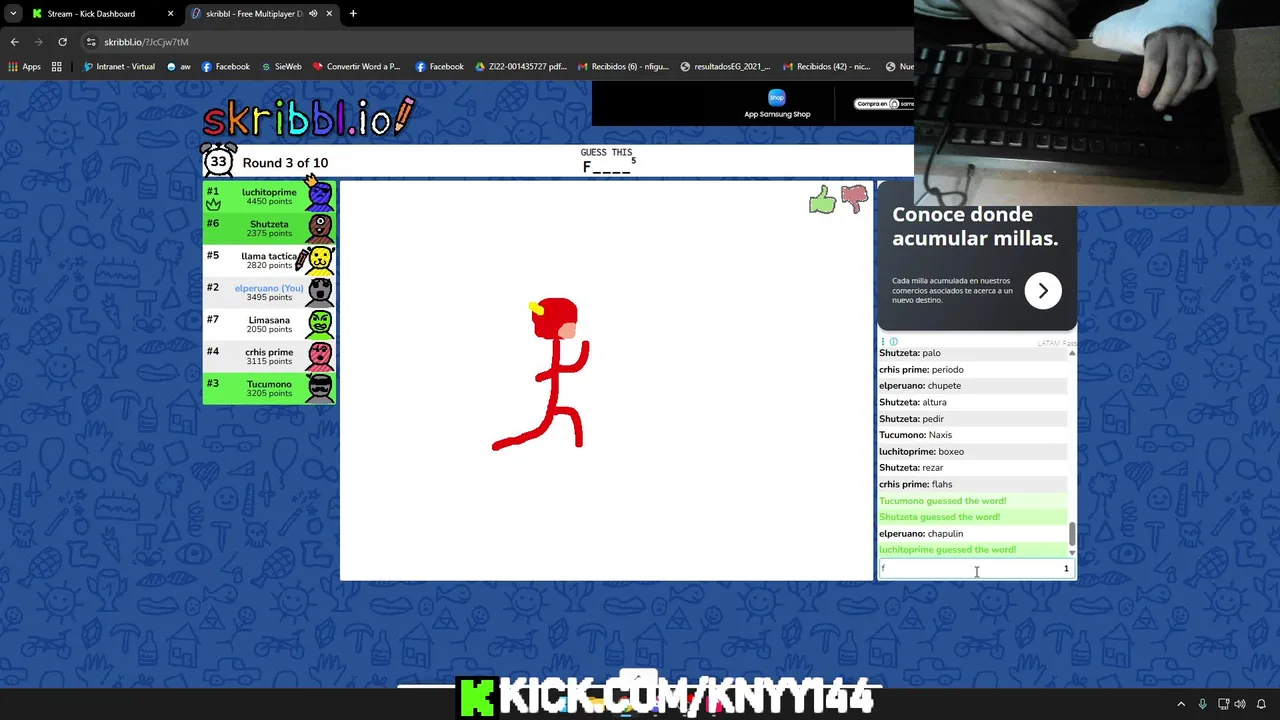Click the word hint 'F____'
The width and height of the screenshot is (1280, 720).
(x=607, y=167)
